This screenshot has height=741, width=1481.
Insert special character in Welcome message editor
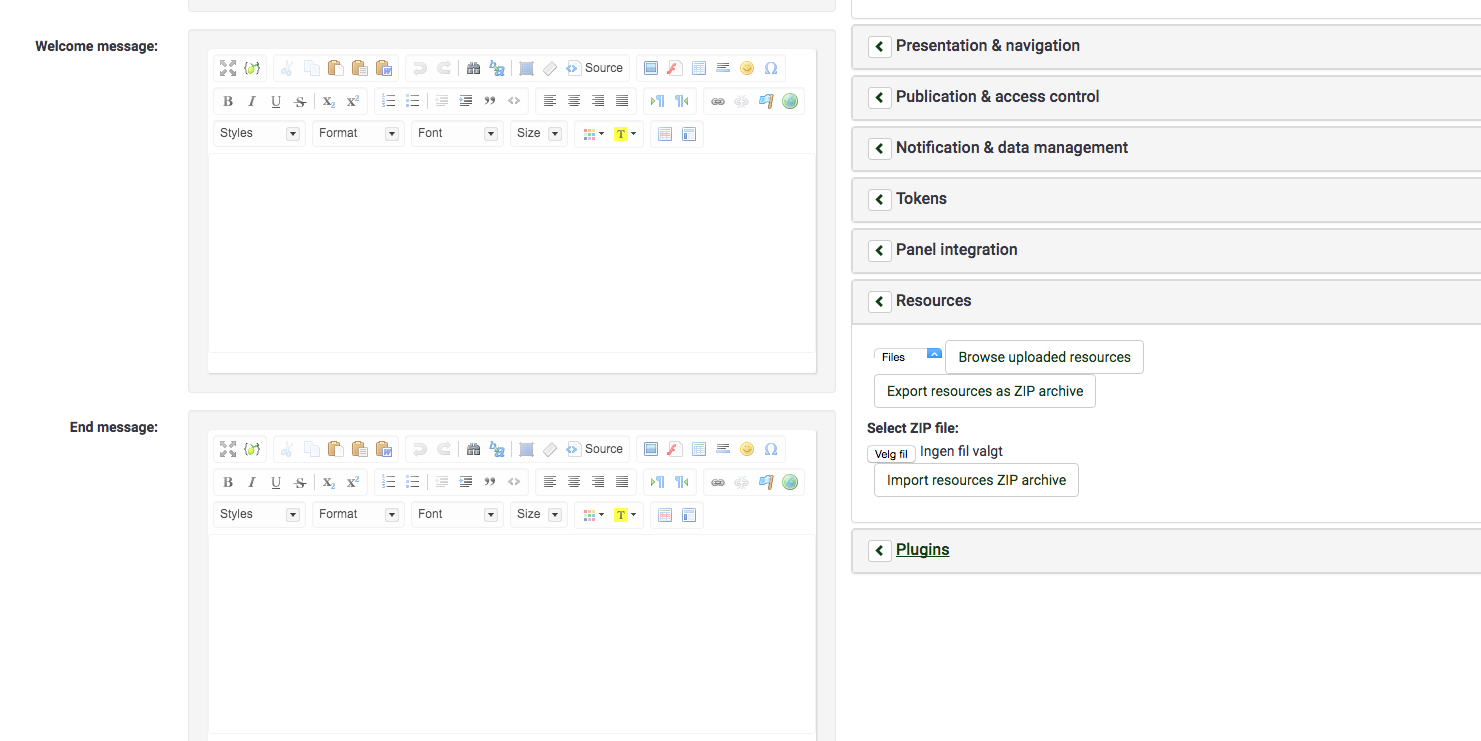pos(771,68)
